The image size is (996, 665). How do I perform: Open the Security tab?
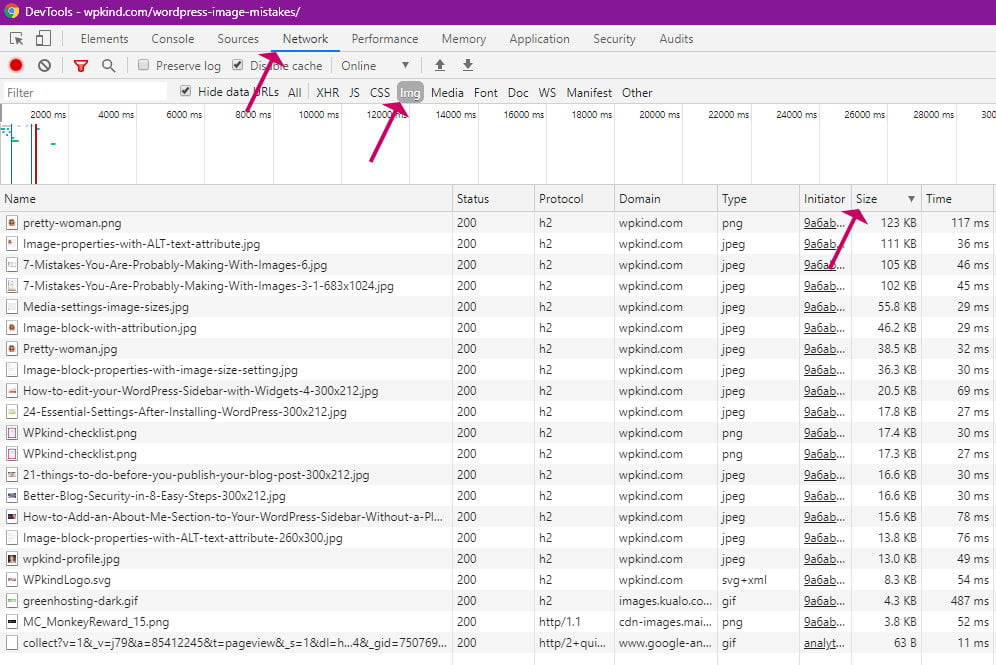coord(614,39)
